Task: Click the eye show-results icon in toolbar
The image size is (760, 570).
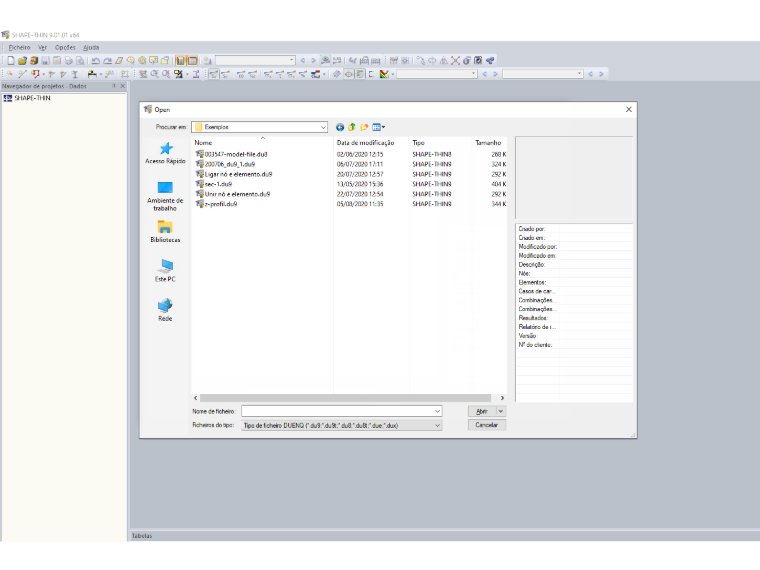Action: coord(325,61)
